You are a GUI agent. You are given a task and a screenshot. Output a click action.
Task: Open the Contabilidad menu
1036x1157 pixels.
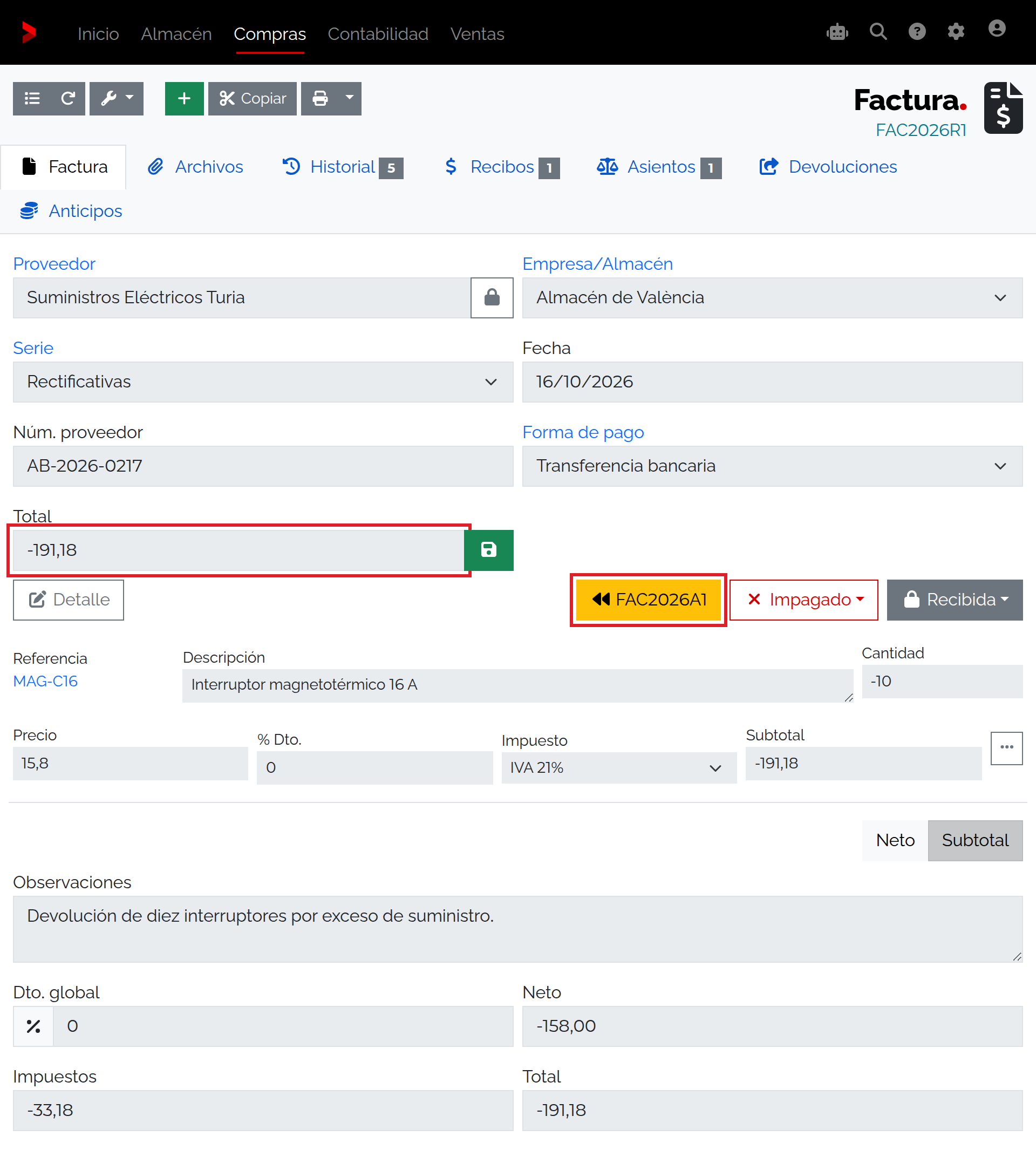click(x=378, y=34)
